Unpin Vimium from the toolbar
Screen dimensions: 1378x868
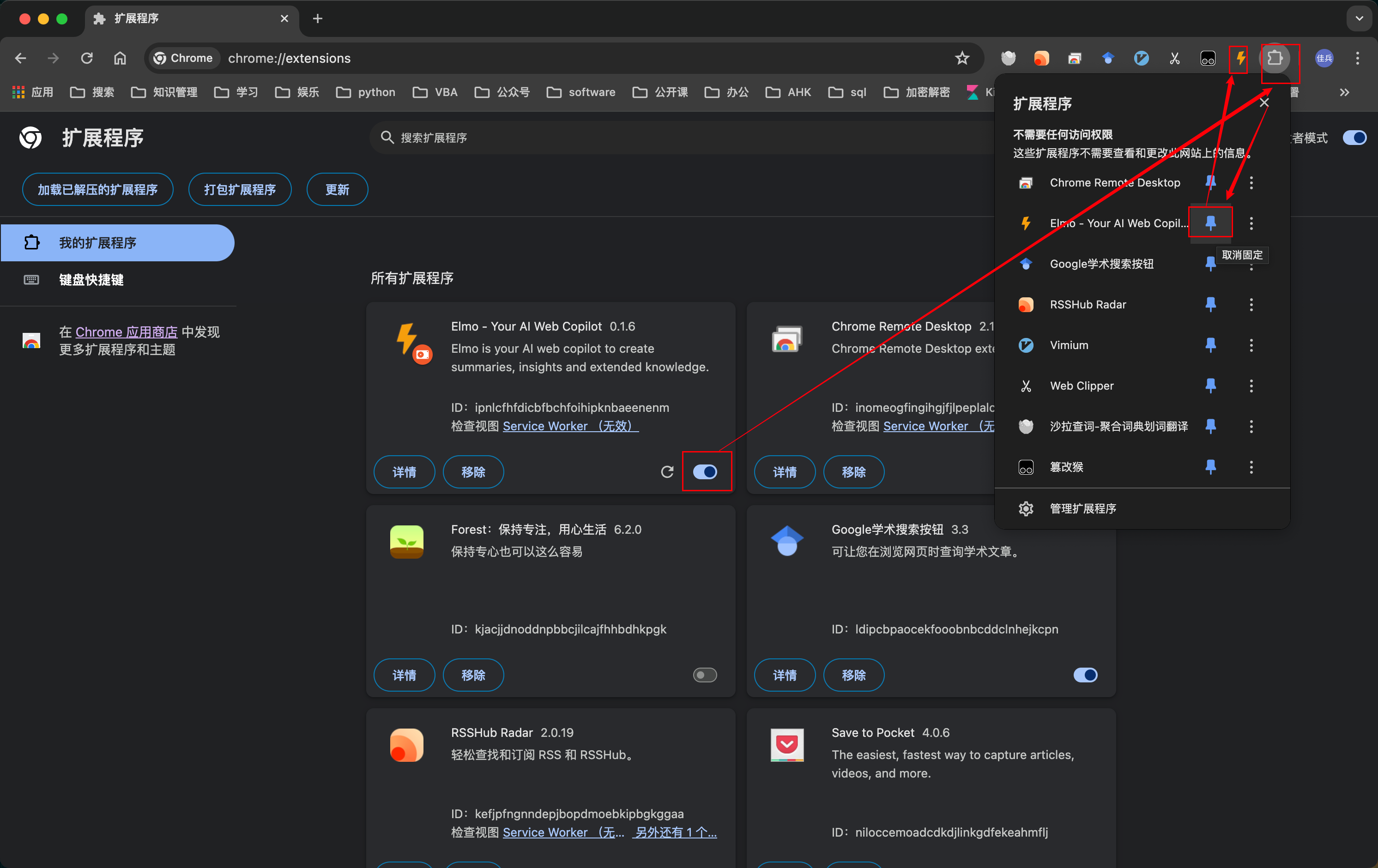coord(1210,345)
